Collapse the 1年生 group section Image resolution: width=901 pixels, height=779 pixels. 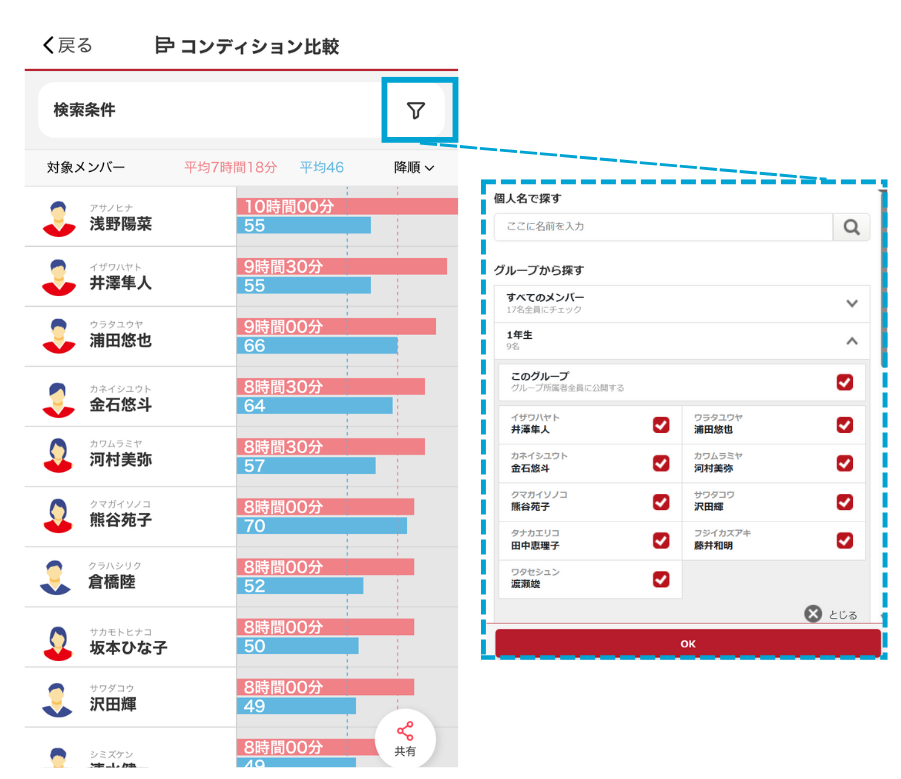coord(851,341)
